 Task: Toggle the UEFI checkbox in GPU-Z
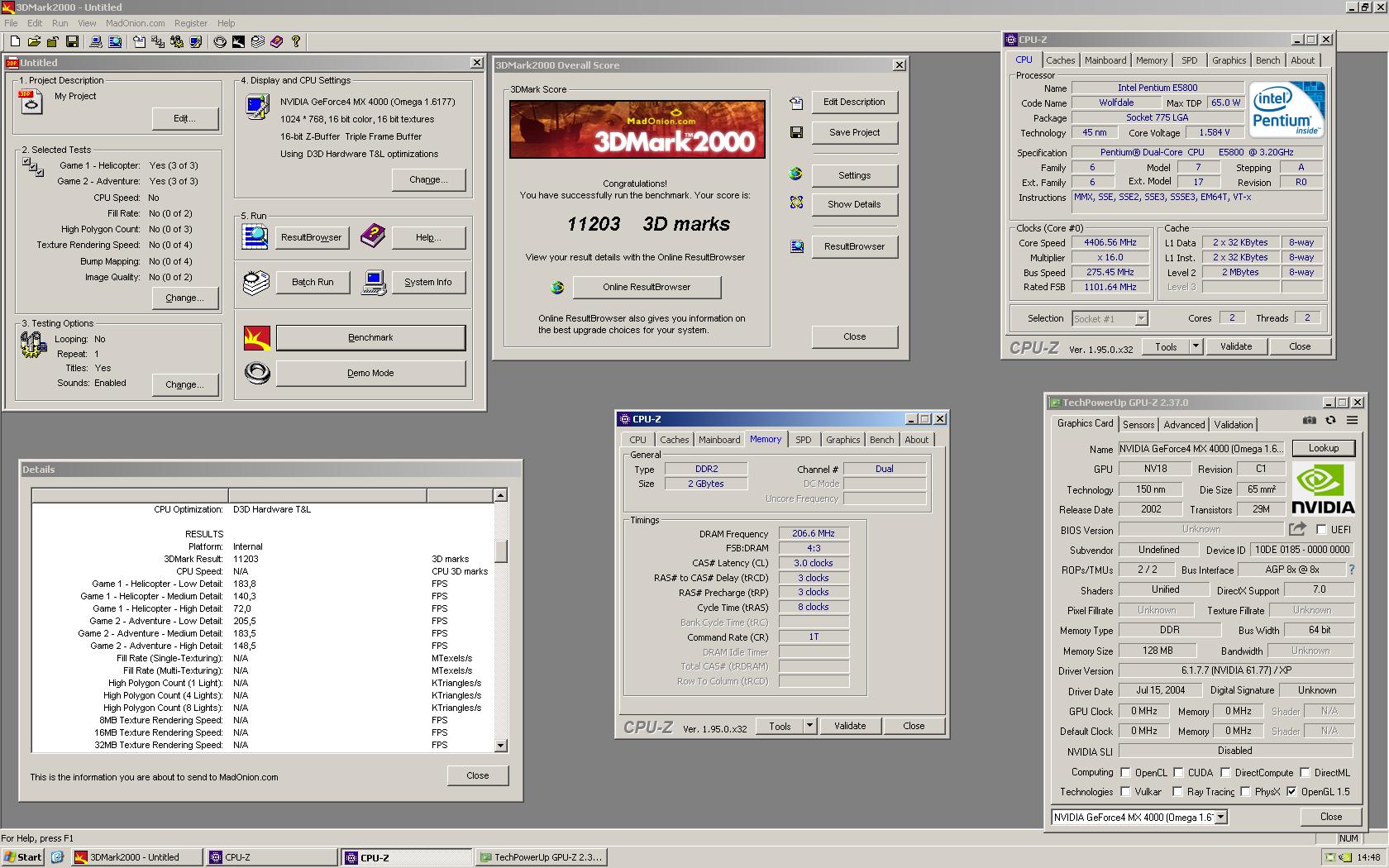(x=1321, y=530)
